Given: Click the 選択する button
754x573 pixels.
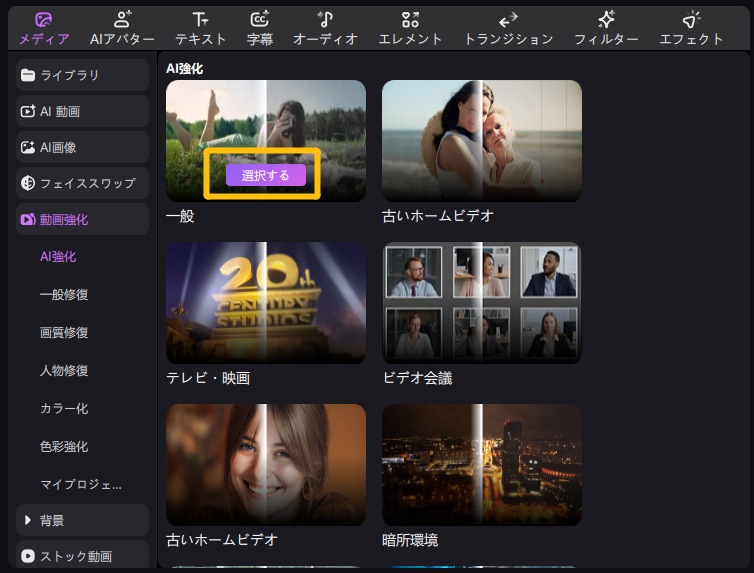Looking at the screenshot, I should point(265,175).
